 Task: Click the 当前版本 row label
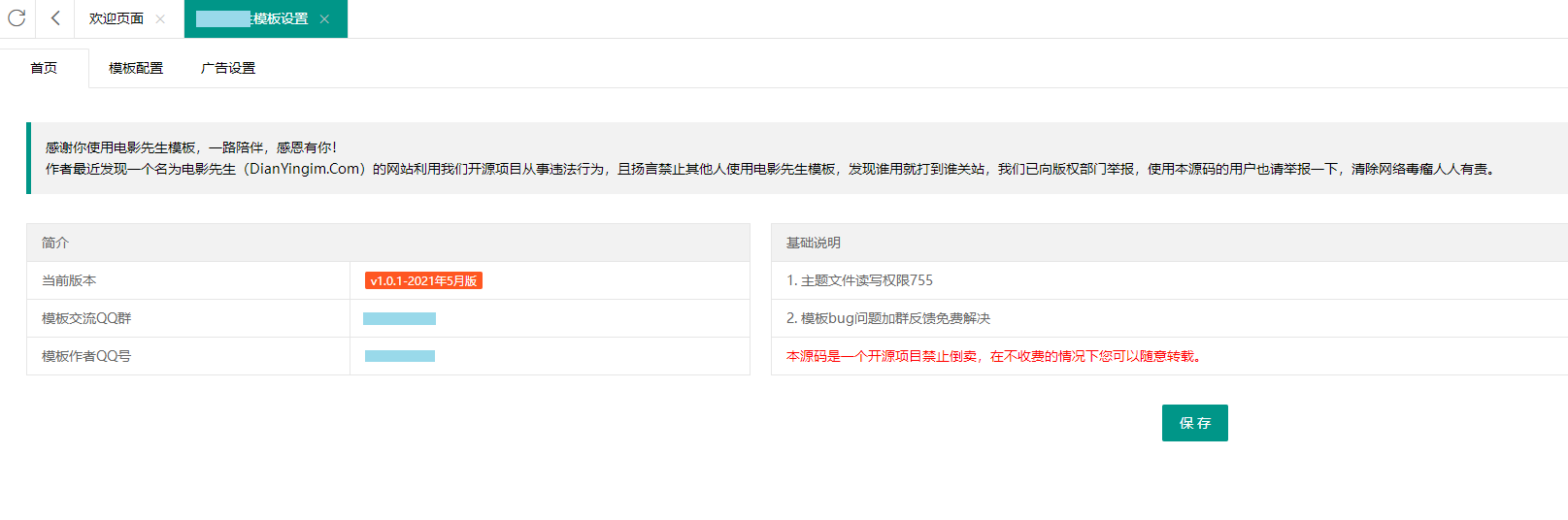69,280
